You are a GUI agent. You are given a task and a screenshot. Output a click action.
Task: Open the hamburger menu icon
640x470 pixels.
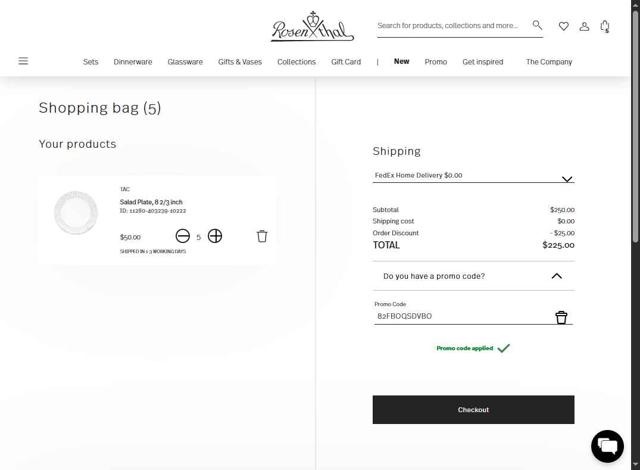coord(23,61)
